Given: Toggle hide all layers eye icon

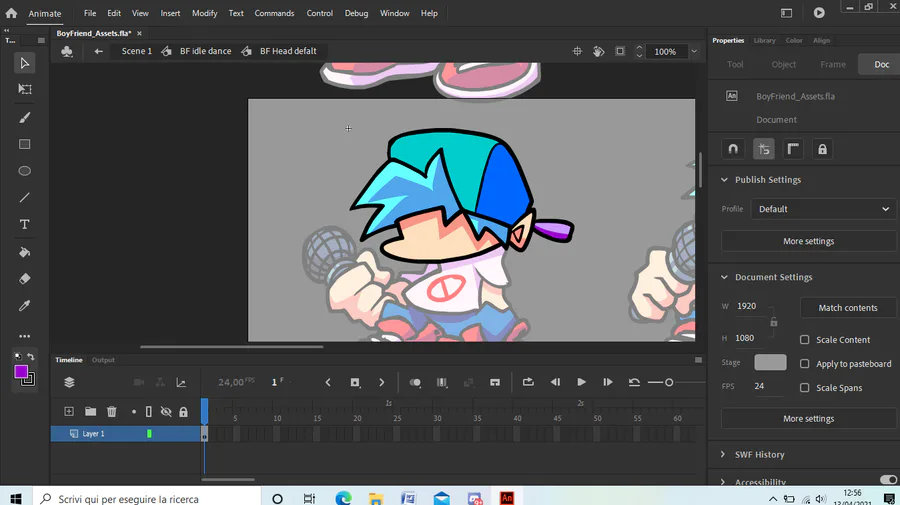Looking at the screenshot, I should tap(166, 411).
